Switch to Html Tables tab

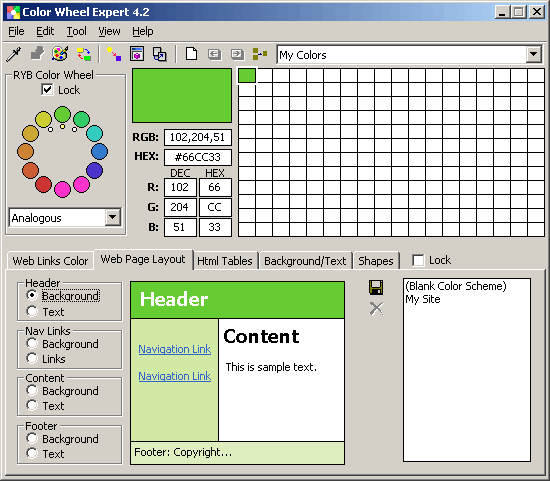pyautogui.click(x=225, y=261)
